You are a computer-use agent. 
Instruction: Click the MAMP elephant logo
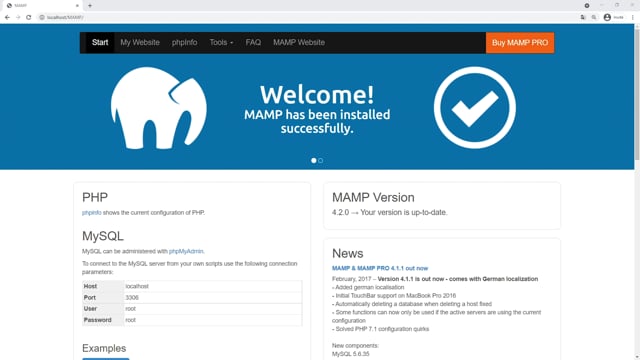(158, 108)
